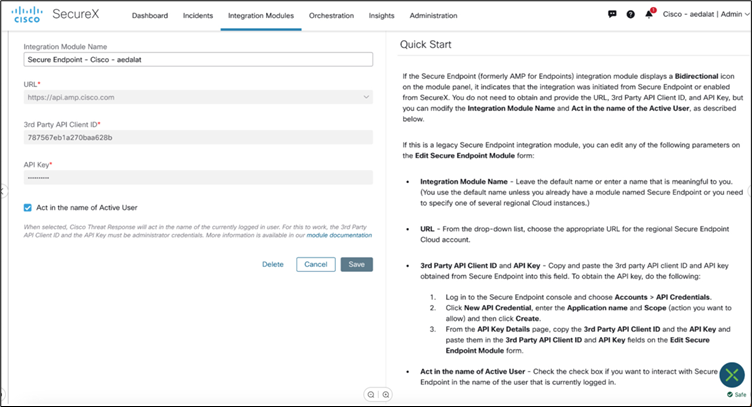This screenshot has height=407, width=752.
Task: Click the Save button
Action: 357,264
